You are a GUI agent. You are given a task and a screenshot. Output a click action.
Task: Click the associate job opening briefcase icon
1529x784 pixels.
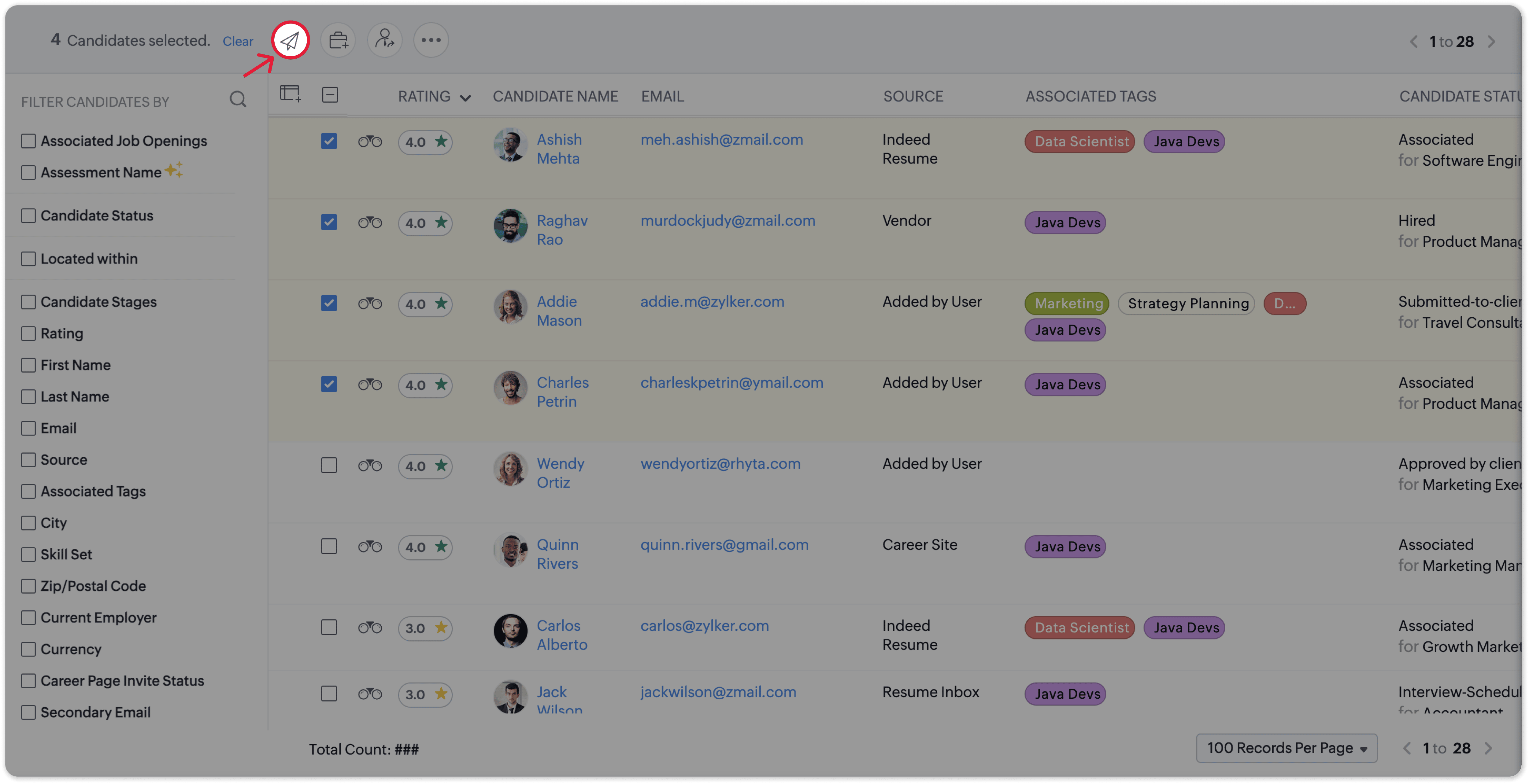[338, 40]
